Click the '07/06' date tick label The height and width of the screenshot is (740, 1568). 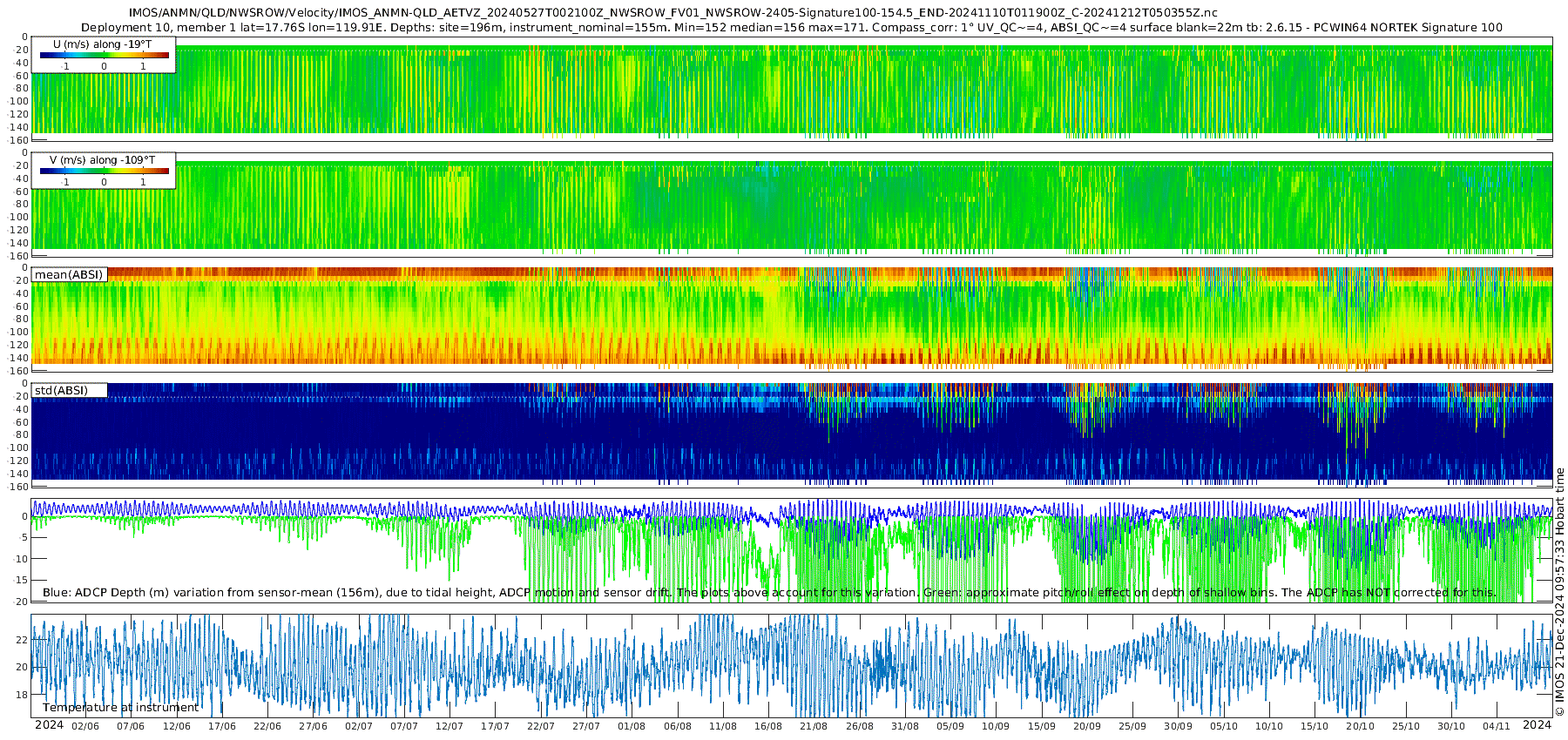[131, 726]
